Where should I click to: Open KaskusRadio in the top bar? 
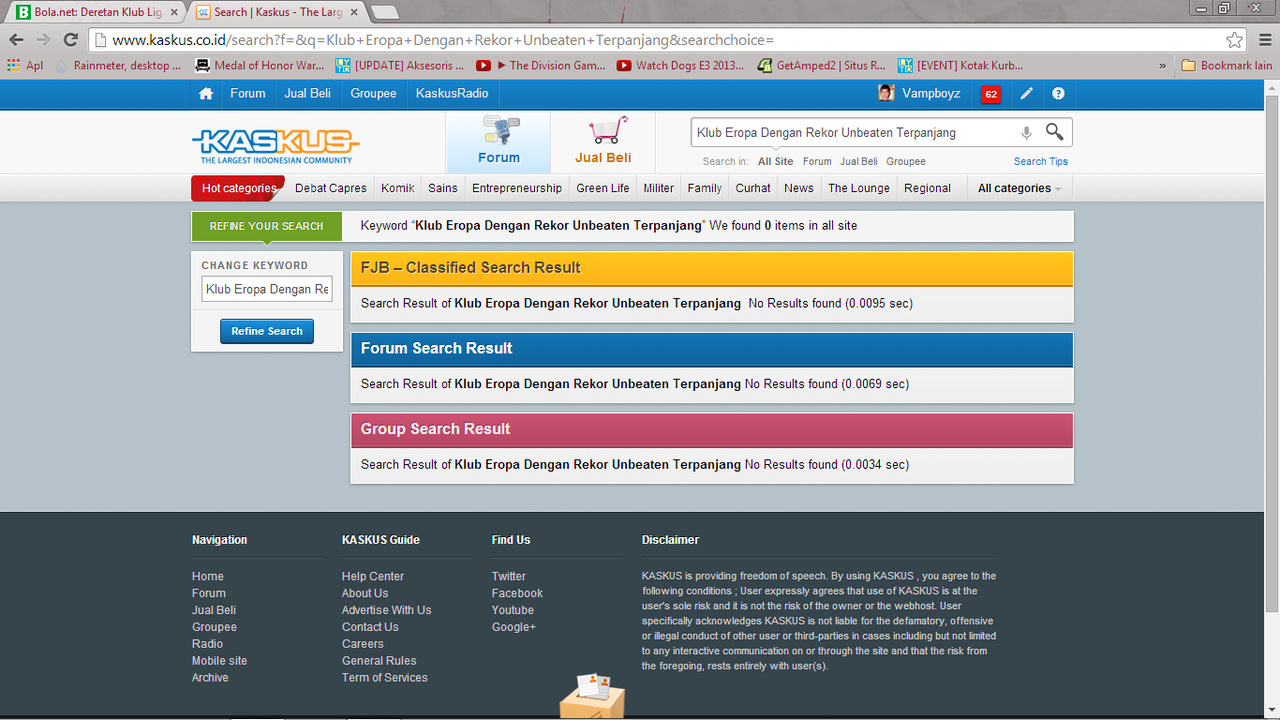[x=452, y=93]
